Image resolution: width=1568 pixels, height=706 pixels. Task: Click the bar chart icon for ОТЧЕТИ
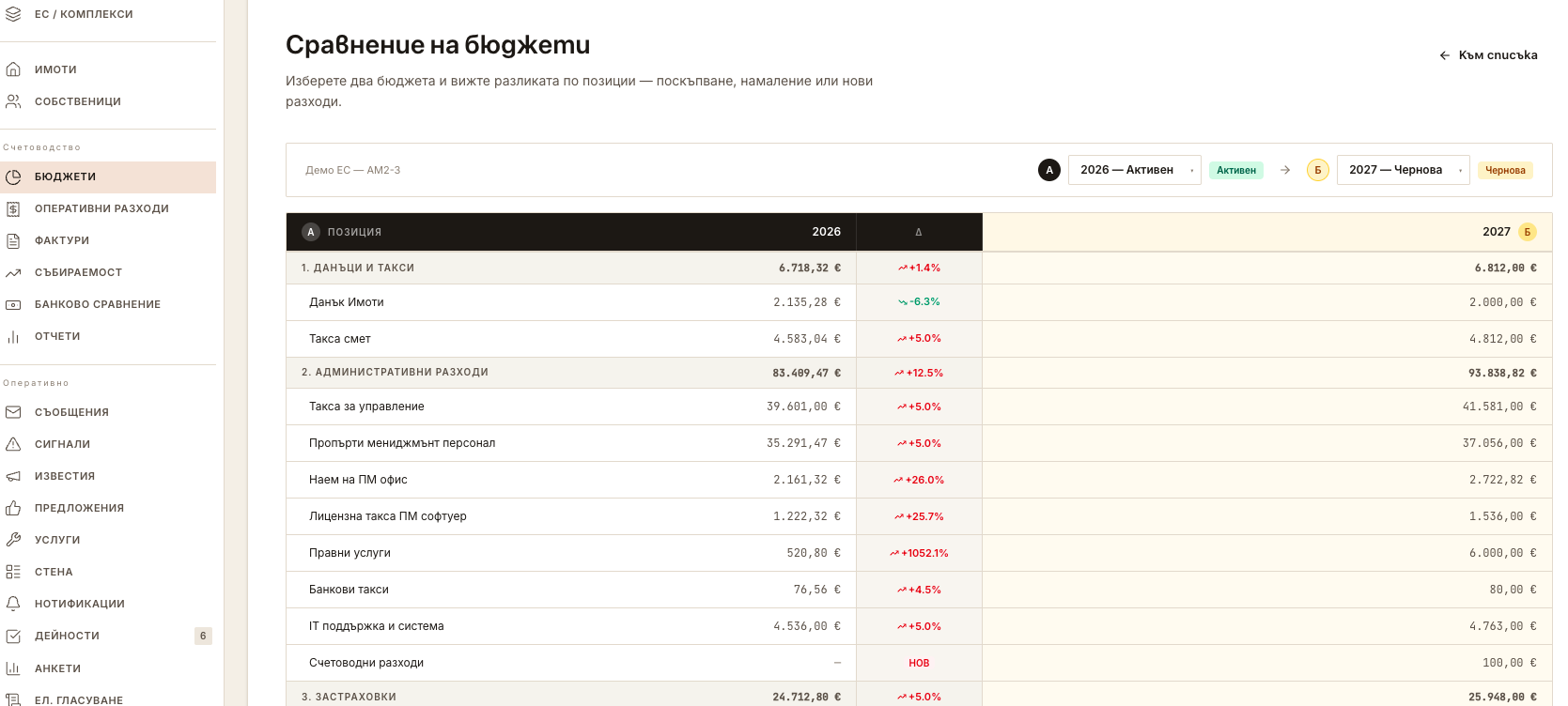[13, 336]
